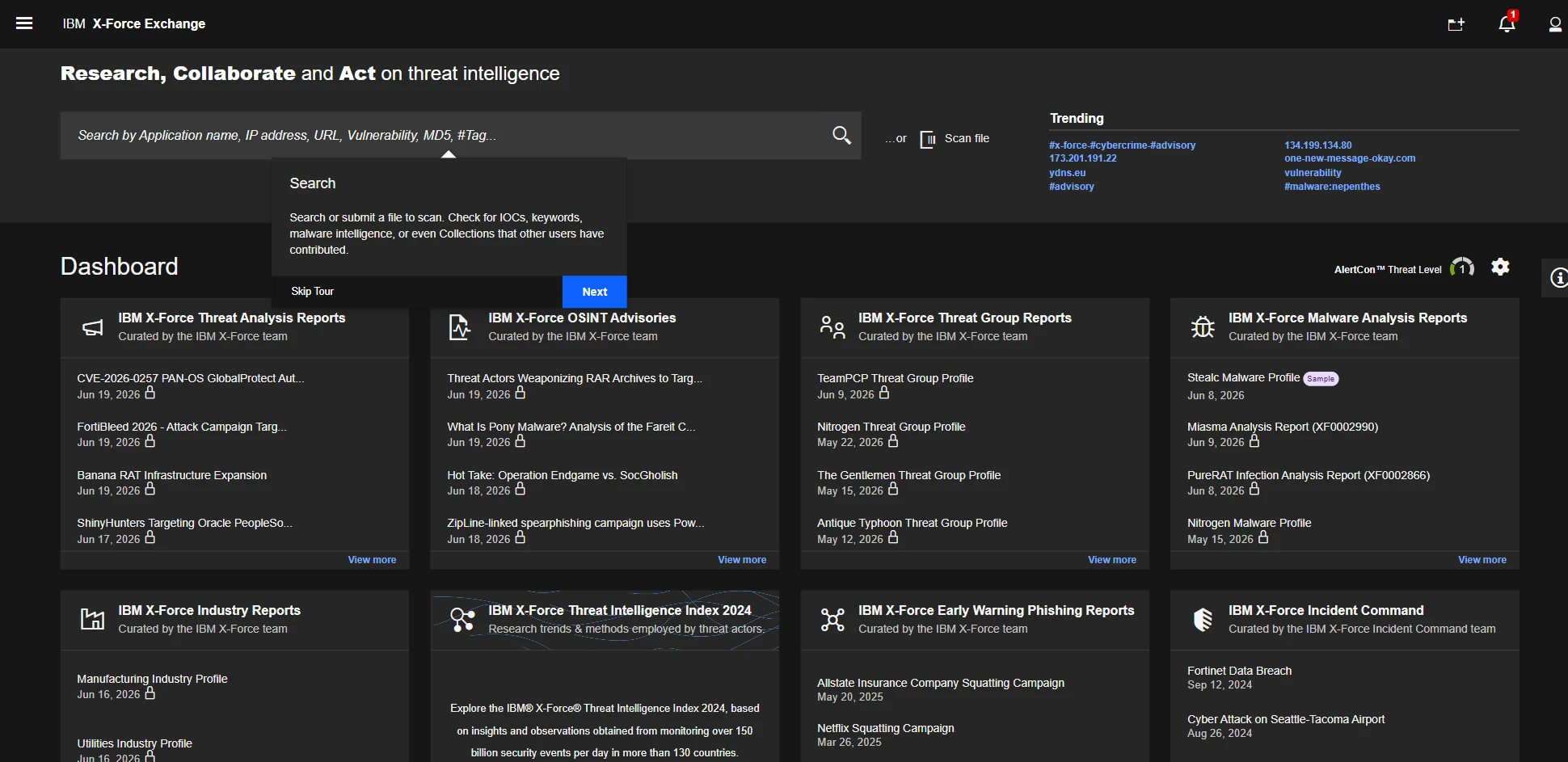Open trending domain one-new-message-okay.com
Image resolution: width=1568 pixels, height=762 pixels.
[1350, 158]
